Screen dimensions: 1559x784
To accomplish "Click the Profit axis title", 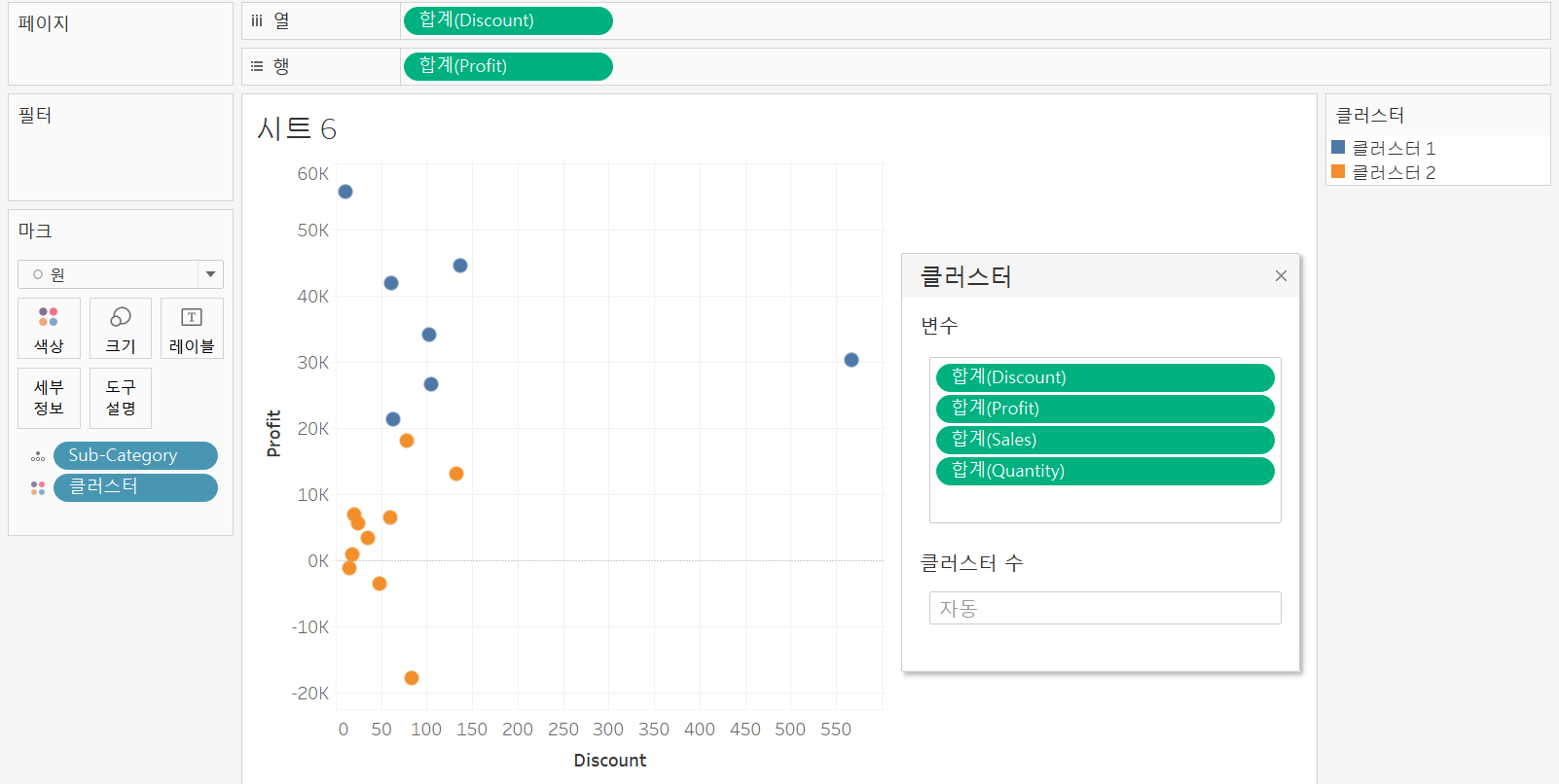I will 273,433.
